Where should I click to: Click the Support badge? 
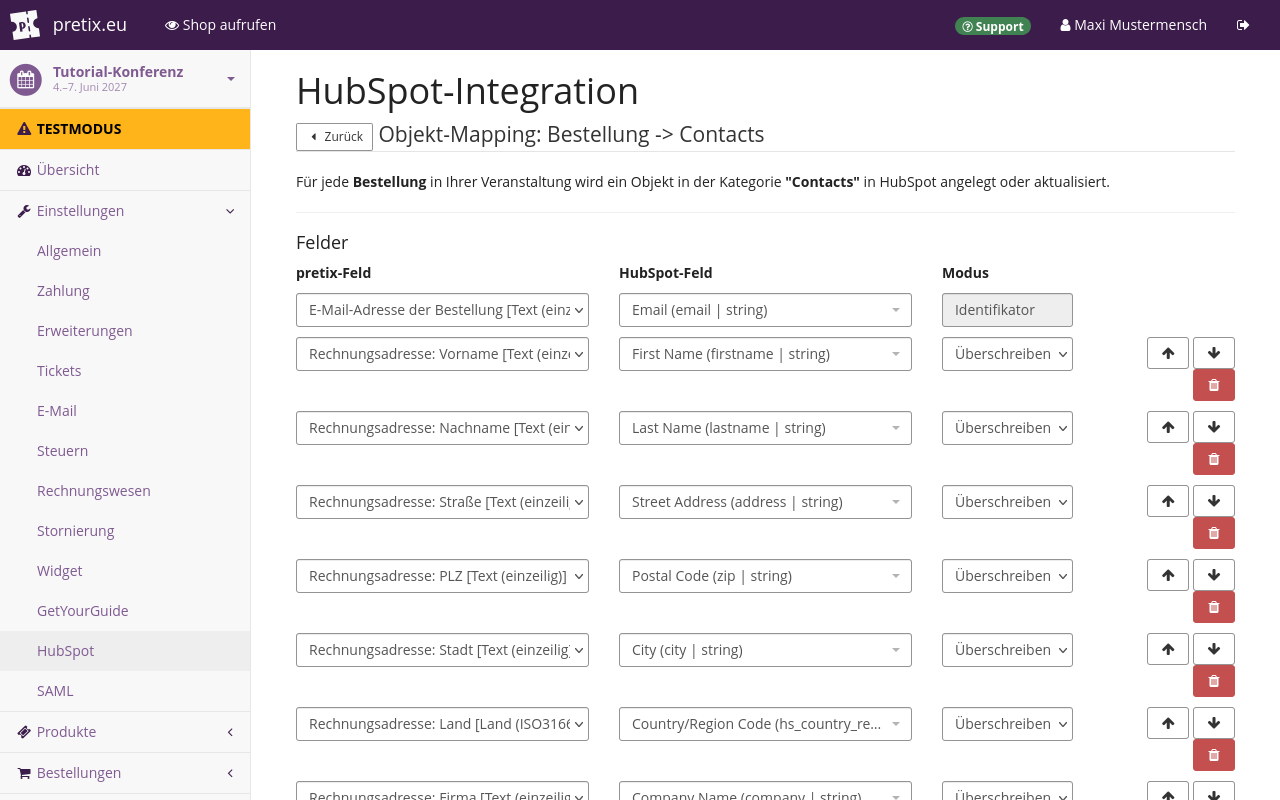(993, 26)
